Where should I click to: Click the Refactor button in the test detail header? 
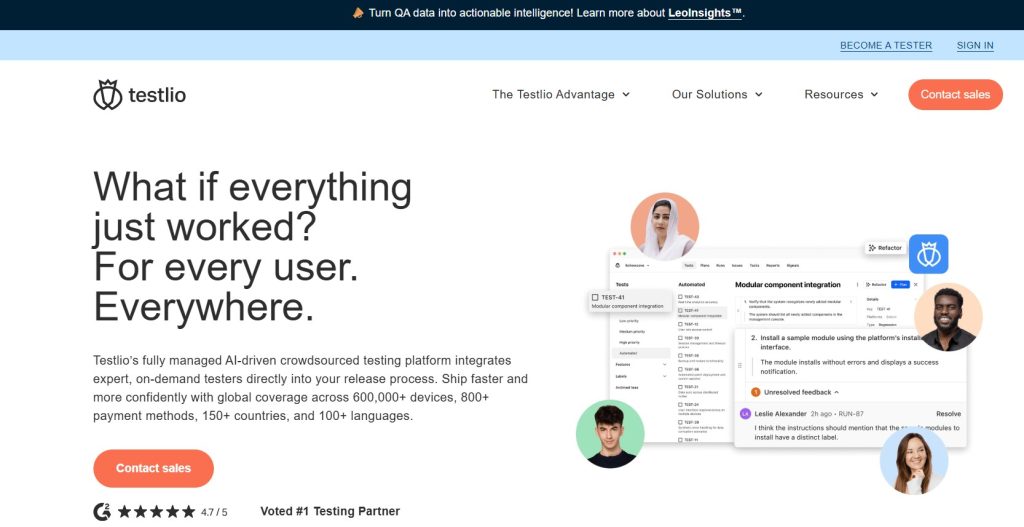876,285
